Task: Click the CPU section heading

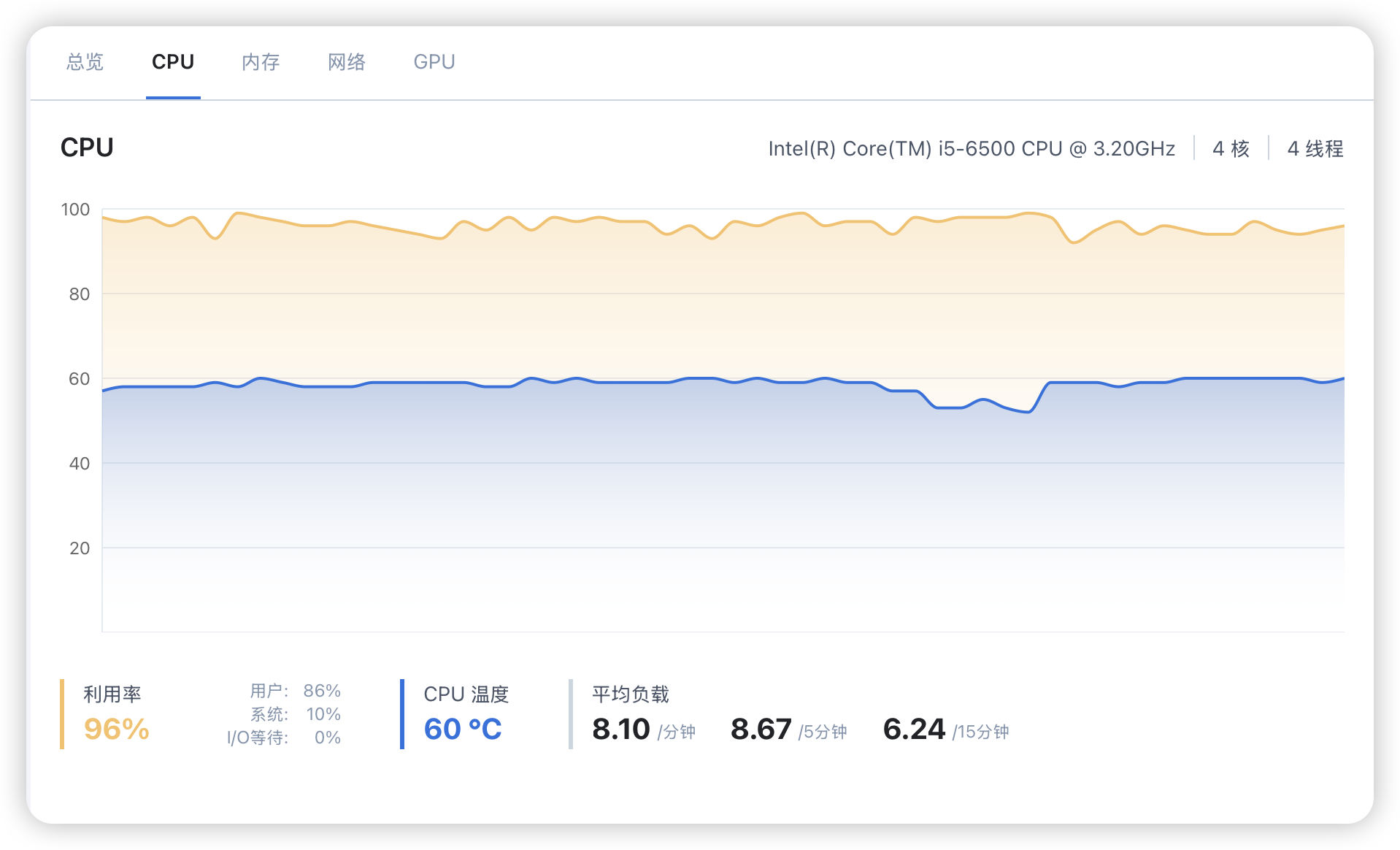Action: [x=87, y=148]
